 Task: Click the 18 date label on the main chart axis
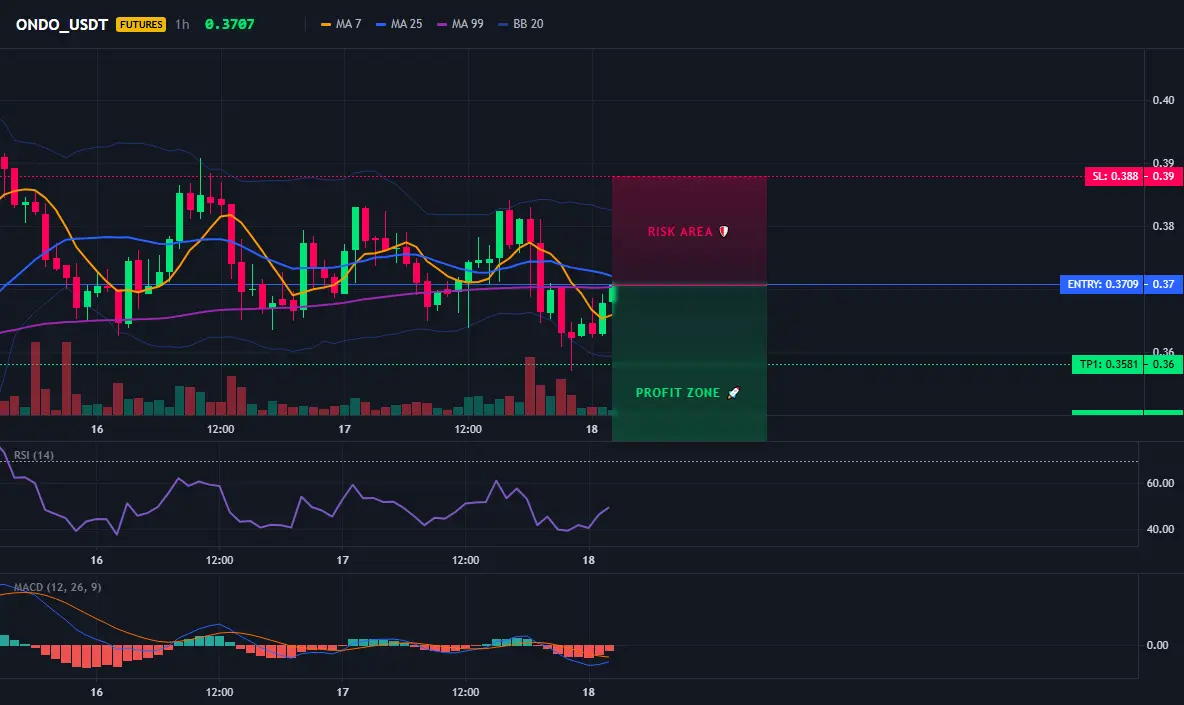click(x=591, y=429)
